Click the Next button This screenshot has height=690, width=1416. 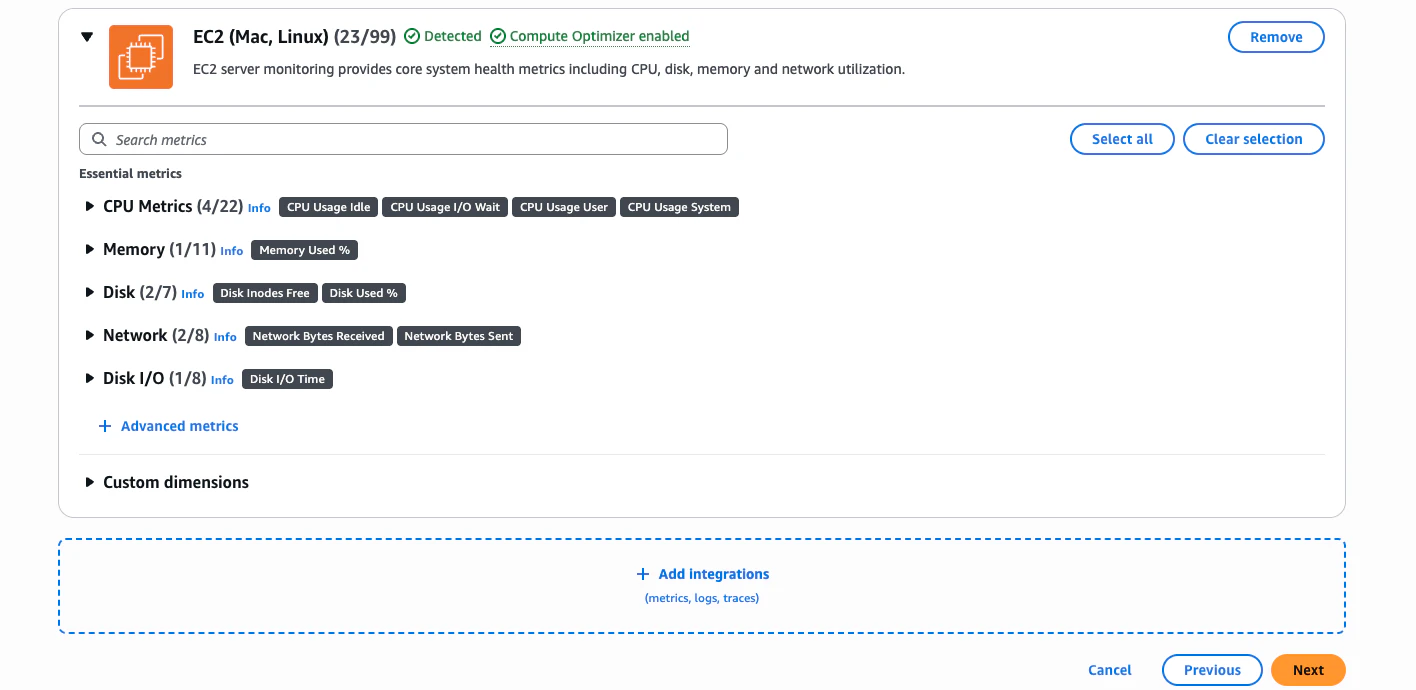[1308, 670]
